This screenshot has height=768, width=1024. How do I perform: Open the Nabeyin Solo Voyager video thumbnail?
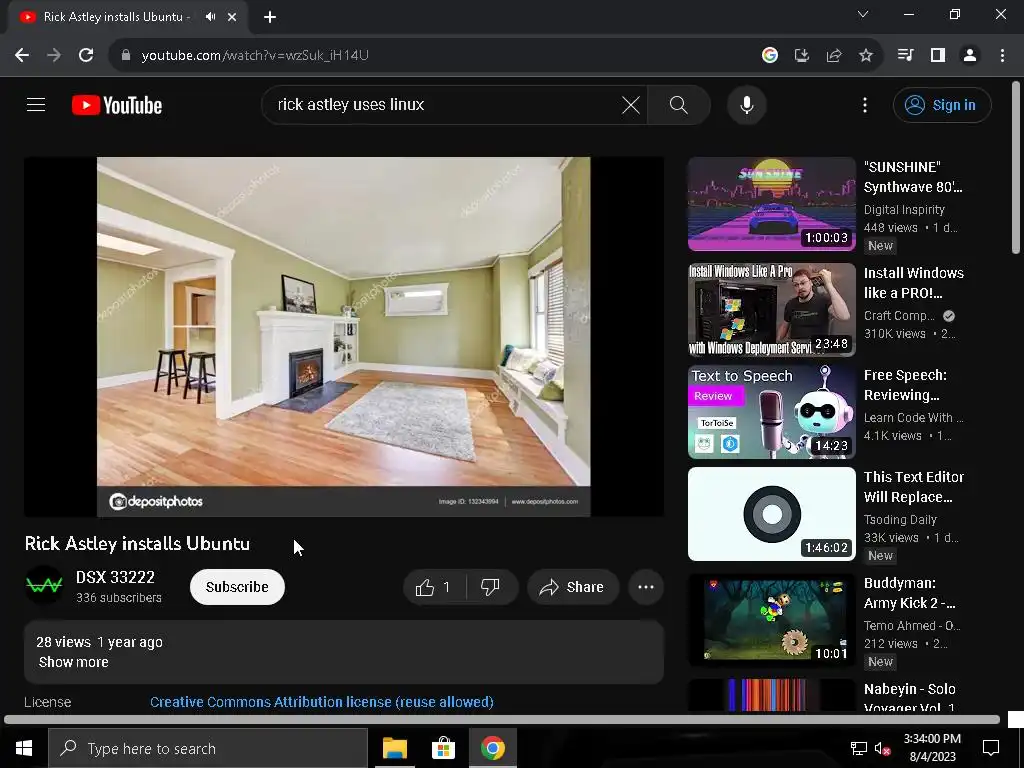point(771,696)
